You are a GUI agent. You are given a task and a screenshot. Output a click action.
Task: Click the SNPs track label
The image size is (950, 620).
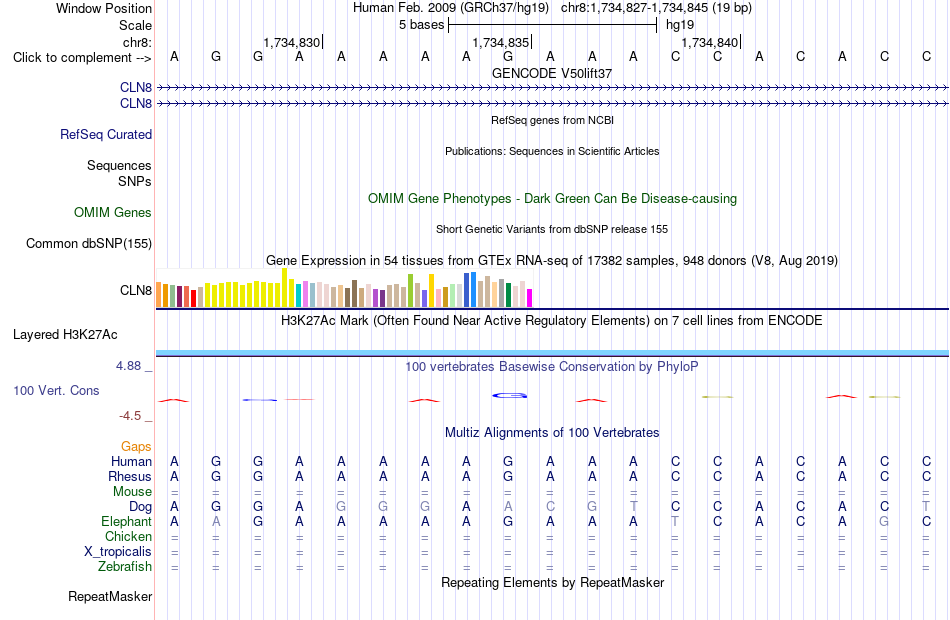pyautogui.click(x=135, y=181)
